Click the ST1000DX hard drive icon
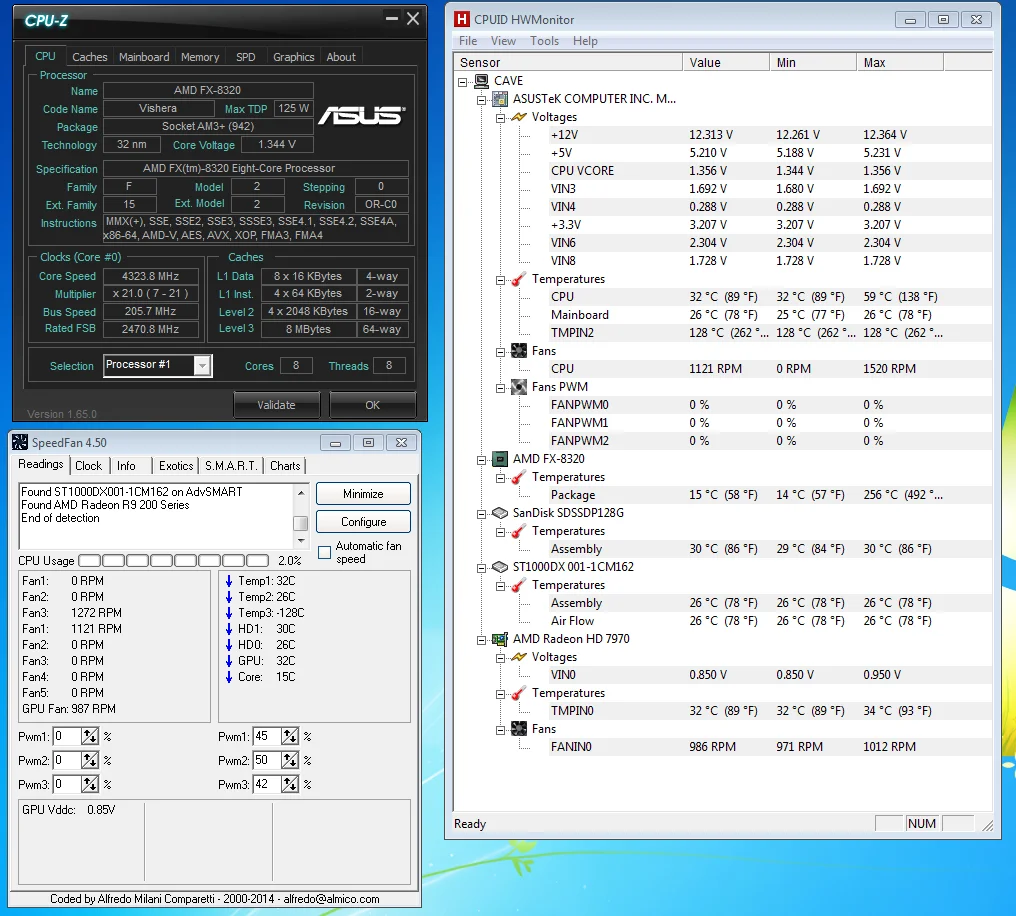The image size is (1016, 916). coord(500,567)
